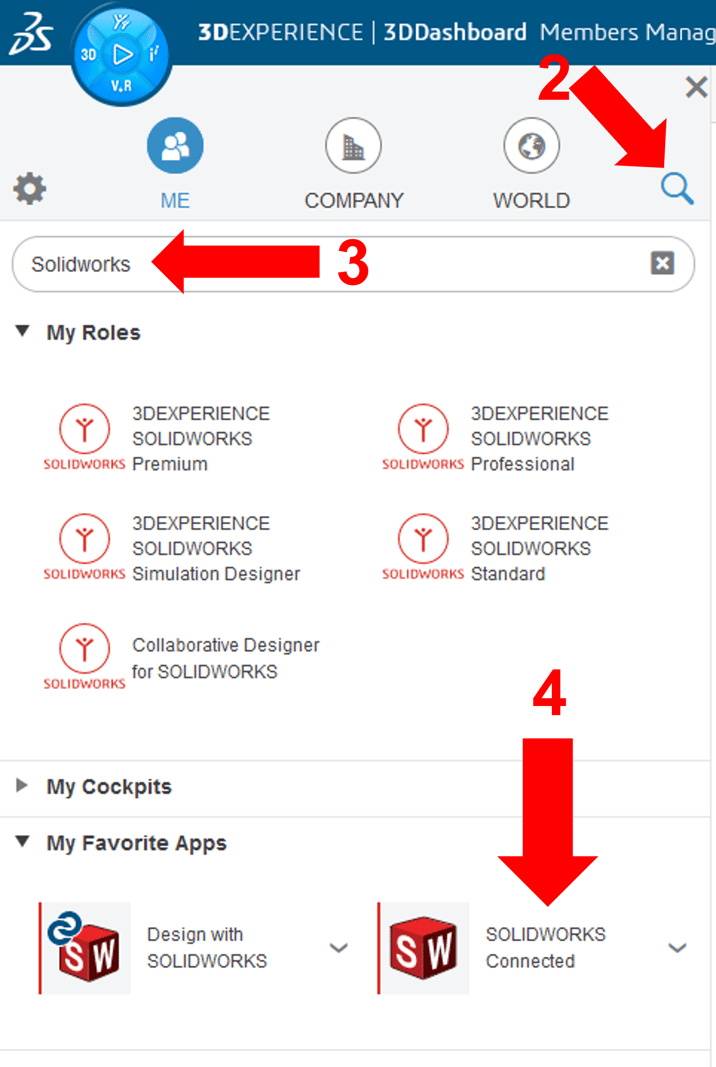Open the Design with SOLIDWORKS dropdown chevron
Image resolution: width=716 pixels, height=1067 pixels.
coord(337,947)
